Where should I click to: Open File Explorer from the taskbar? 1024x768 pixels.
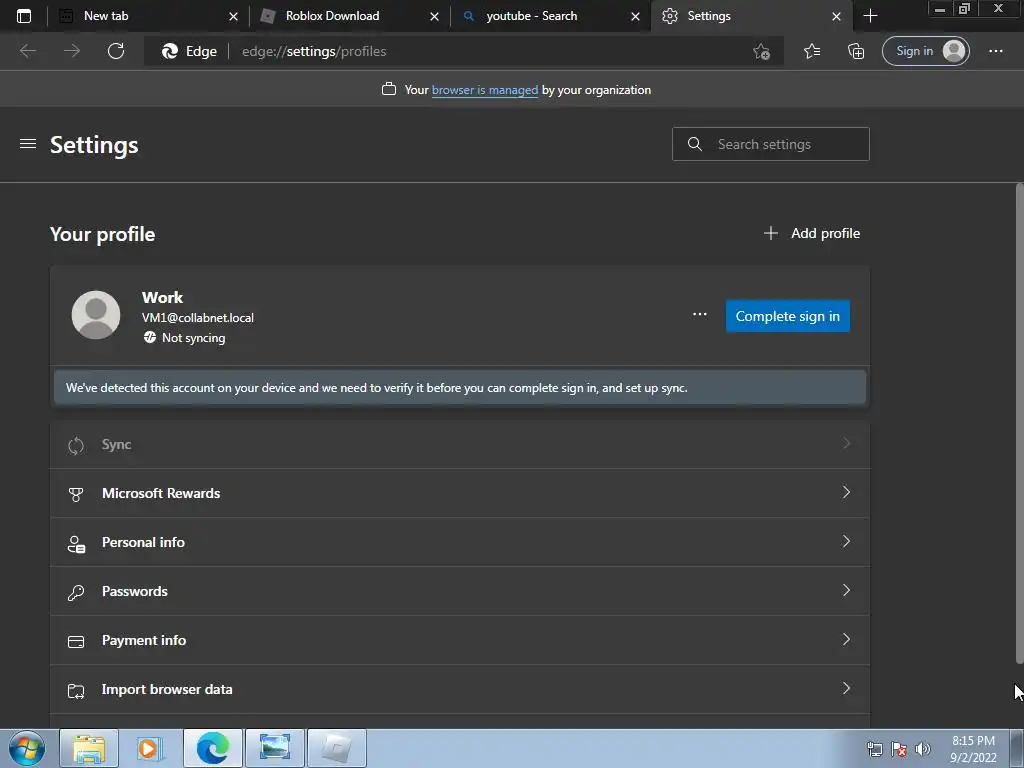tap(89, 748)
